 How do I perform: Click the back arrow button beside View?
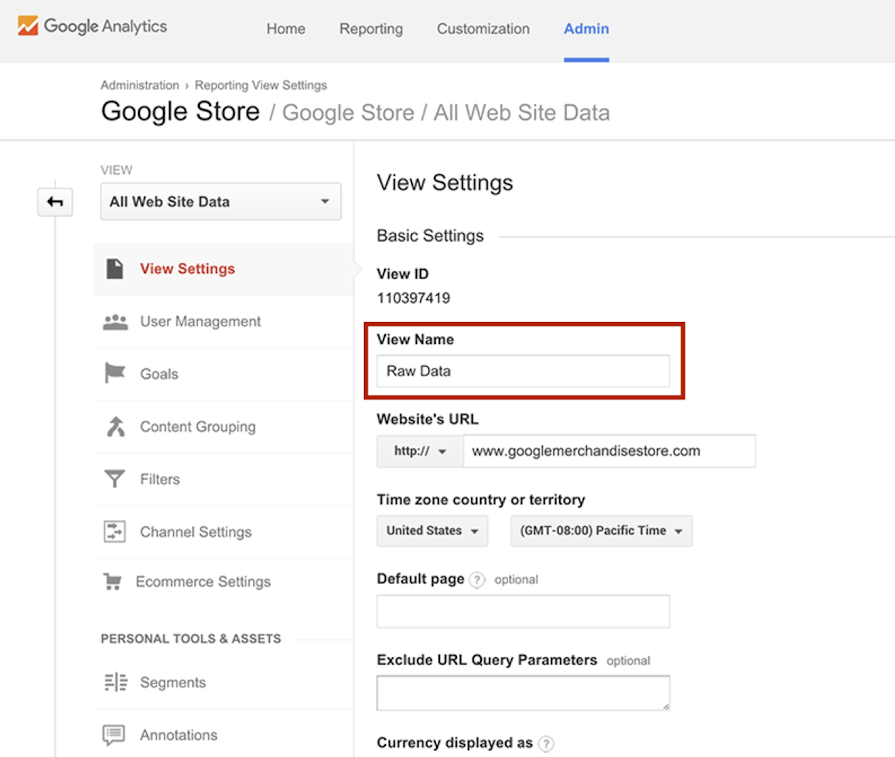55,202
